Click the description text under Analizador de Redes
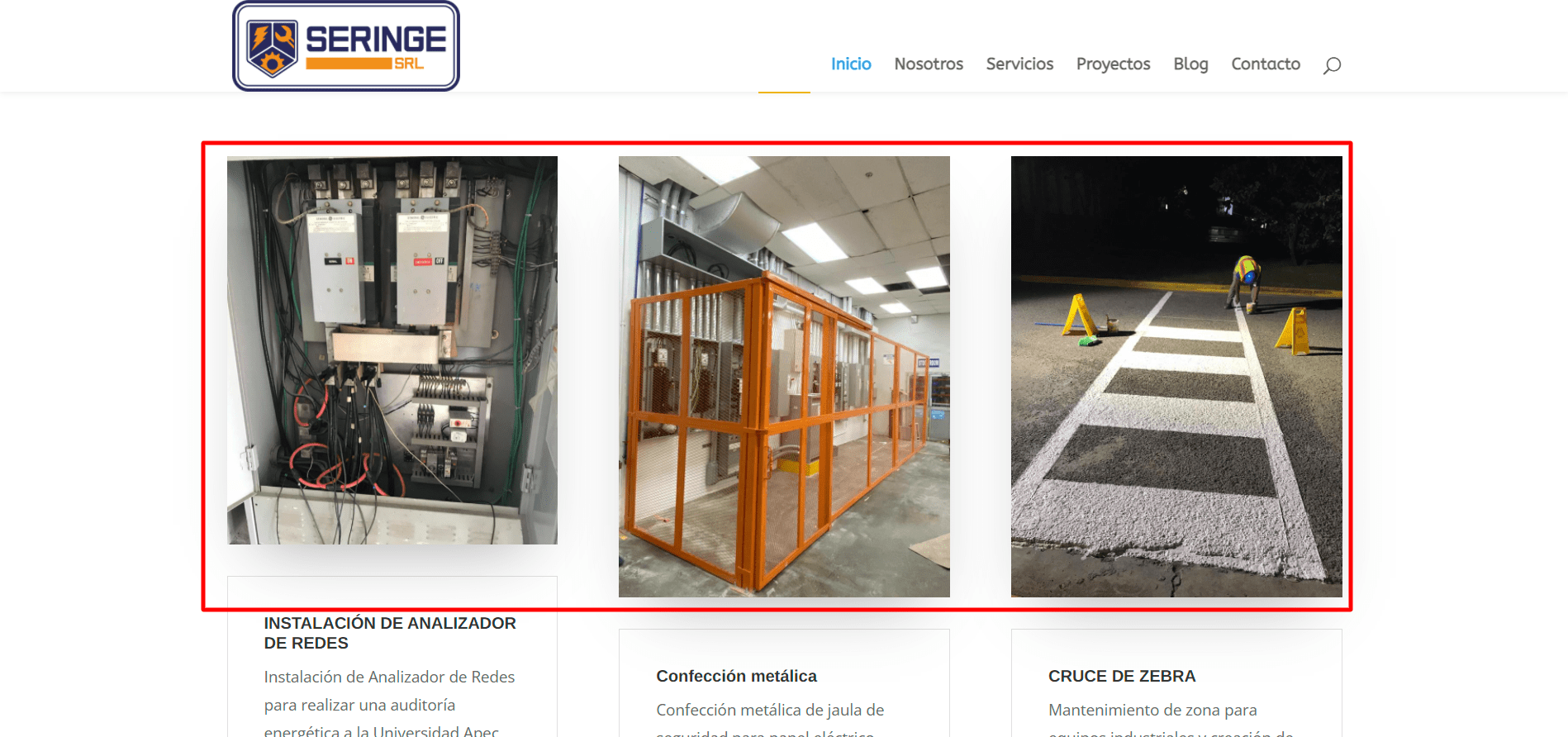The image size is (1568, 737). coord(389,702)
